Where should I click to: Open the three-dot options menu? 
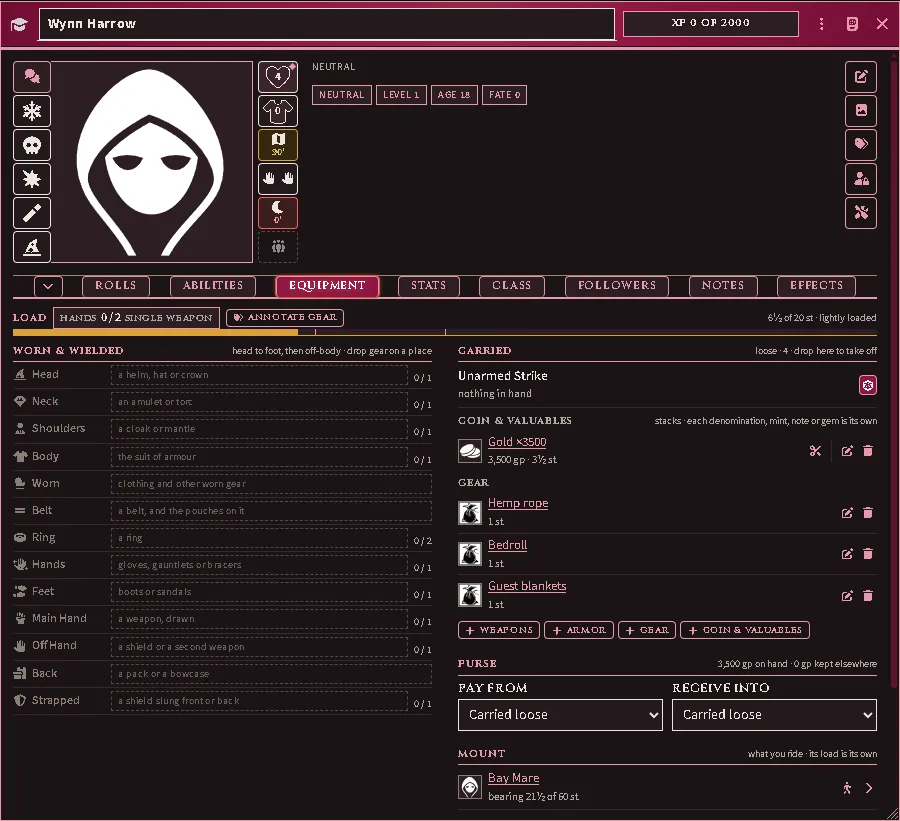coord(822,24)
